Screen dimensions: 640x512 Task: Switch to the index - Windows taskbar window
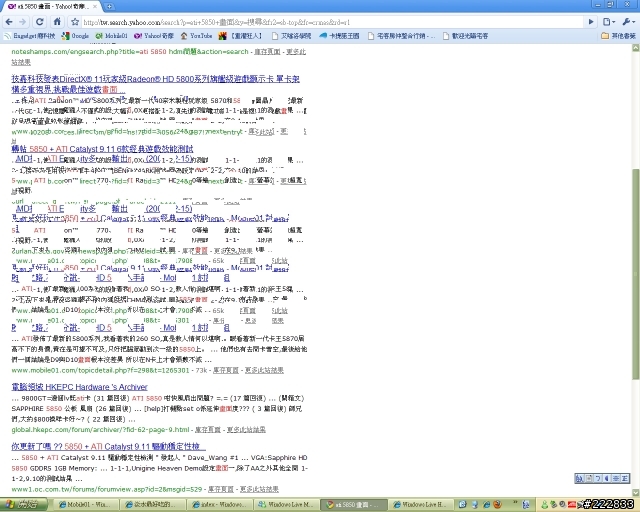[x=219, y=505]
